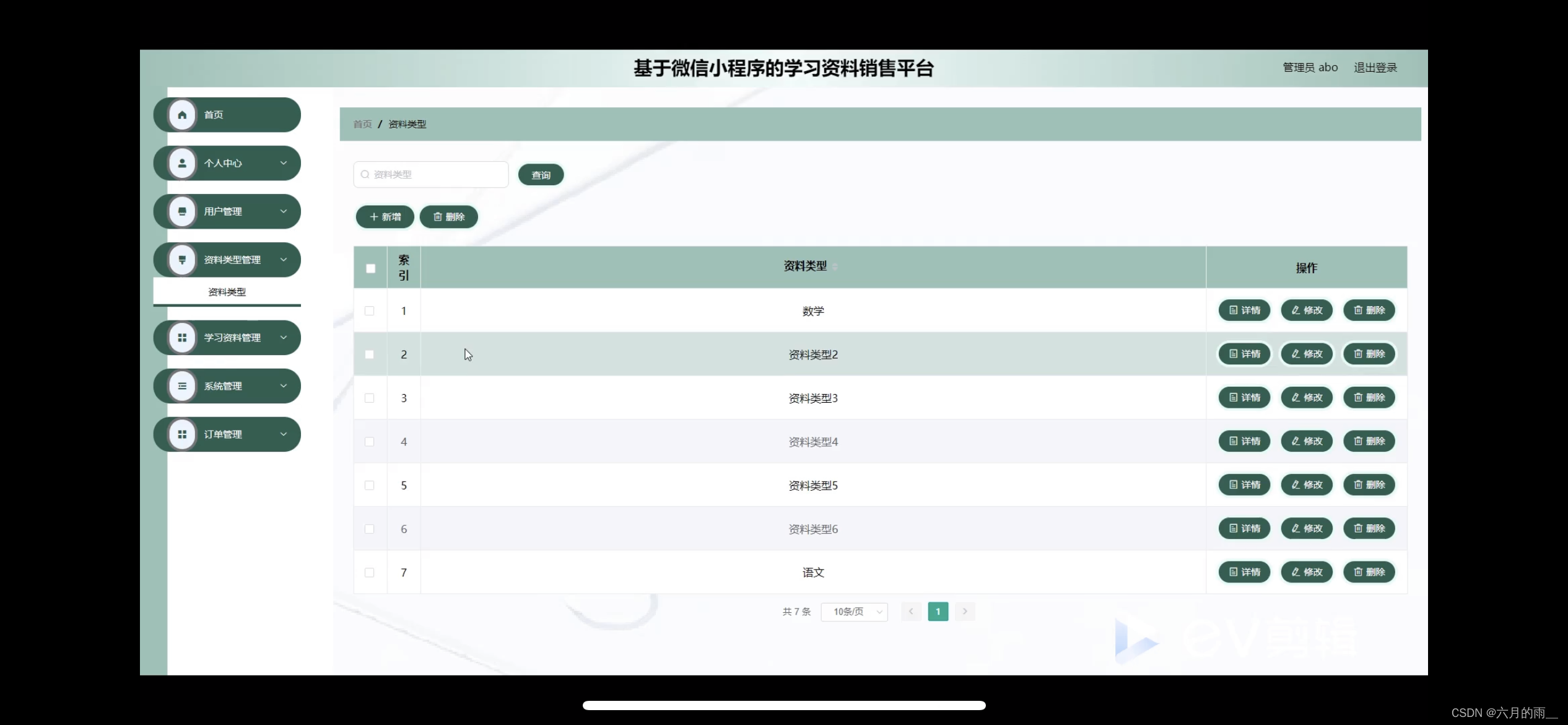The width and height of the screenshot is (1568, 725).
Task: Click the 资料类型管理 sidebar icon
Action: coord(182,260)
